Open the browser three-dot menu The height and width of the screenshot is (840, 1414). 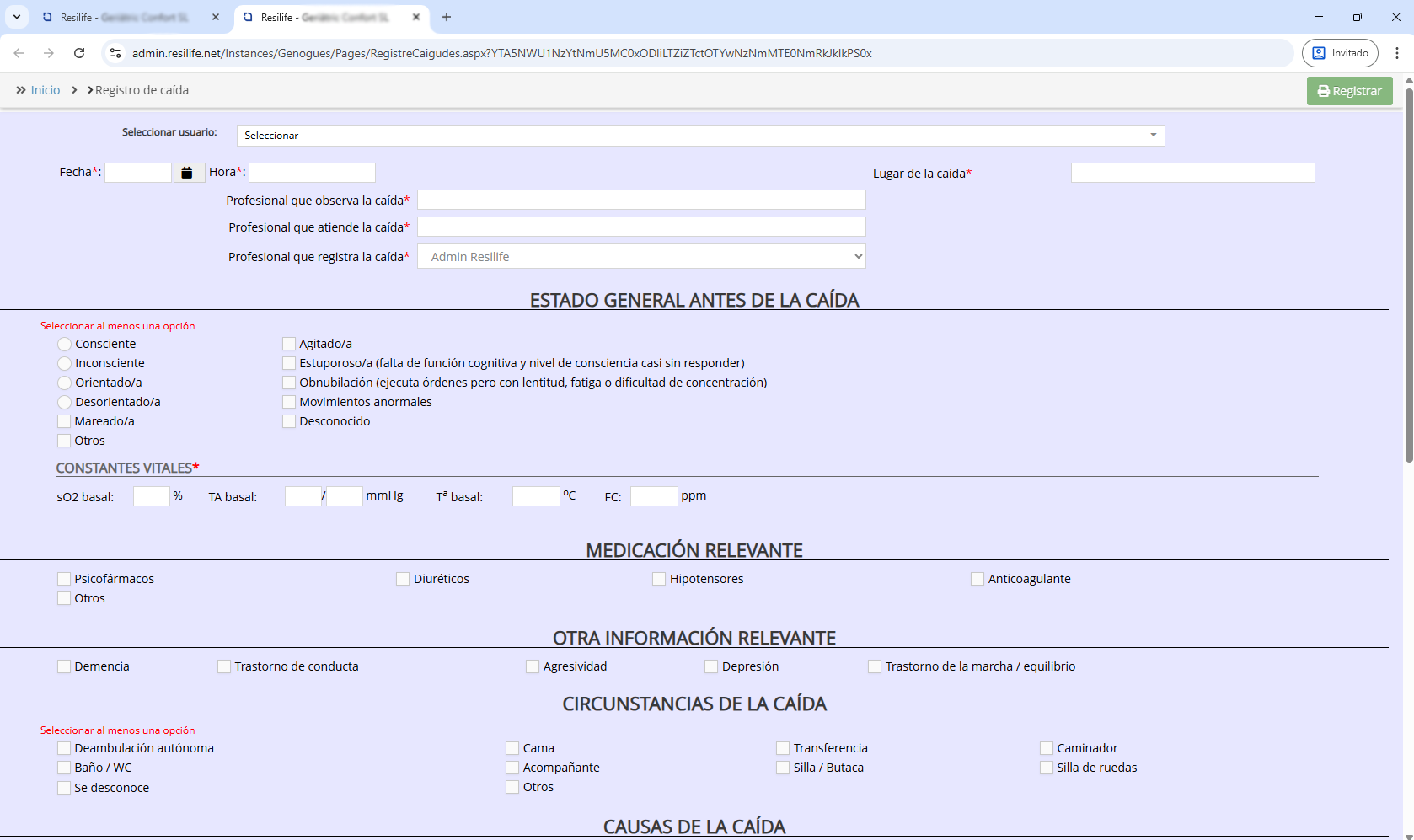(1397, 53)
